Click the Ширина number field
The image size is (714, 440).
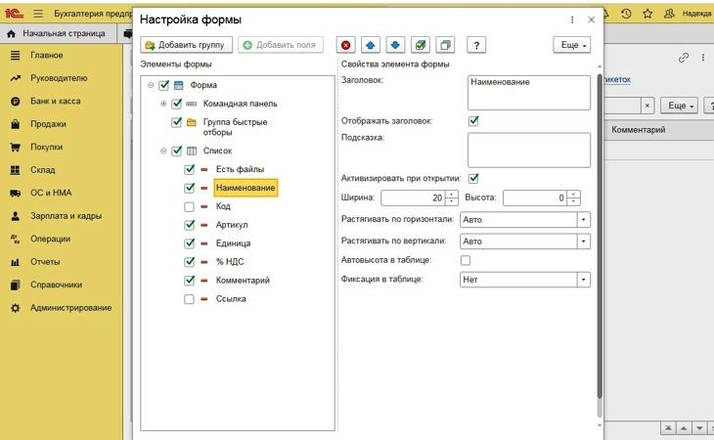point(412,198)
